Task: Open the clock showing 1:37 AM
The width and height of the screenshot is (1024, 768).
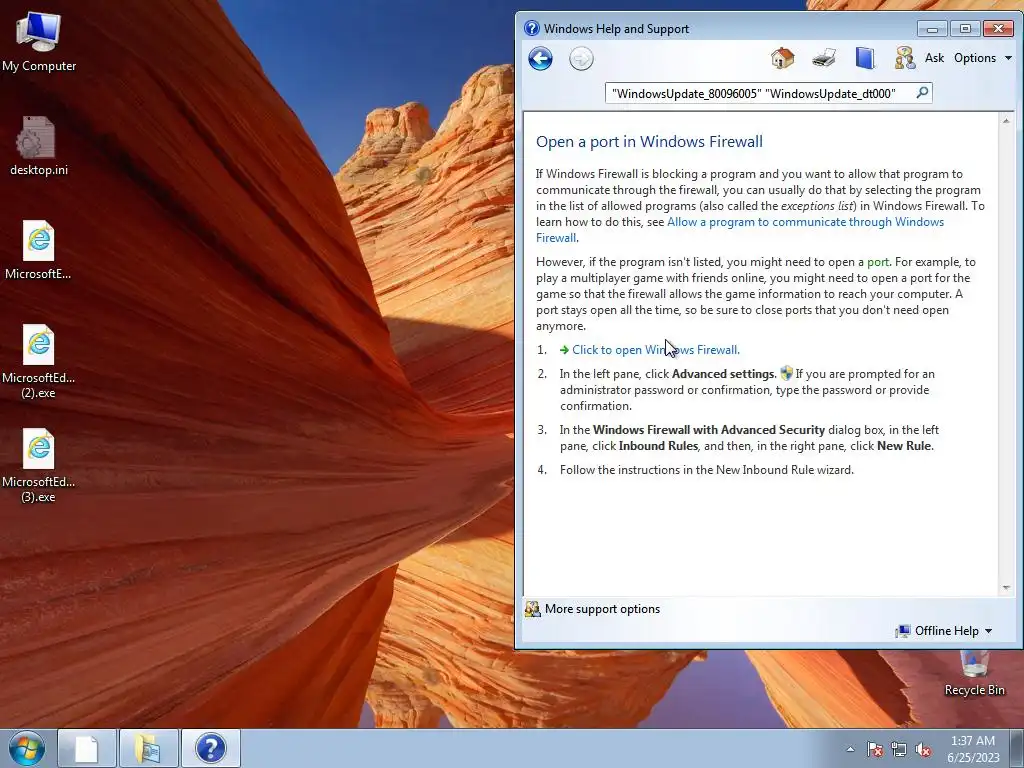Action: coord(973,749)
